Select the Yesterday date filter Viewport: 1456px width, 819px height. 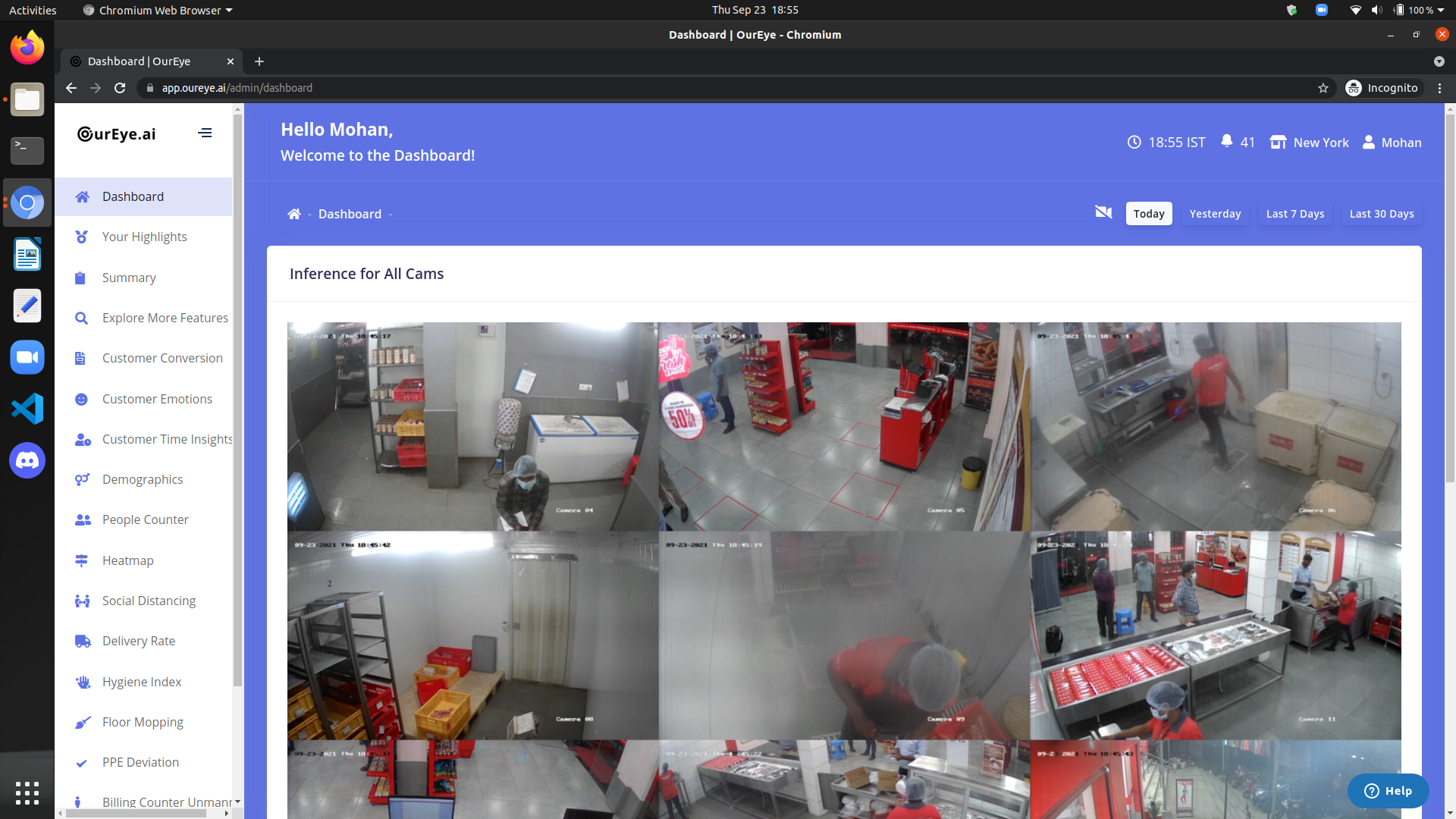tap(1215, 214)
